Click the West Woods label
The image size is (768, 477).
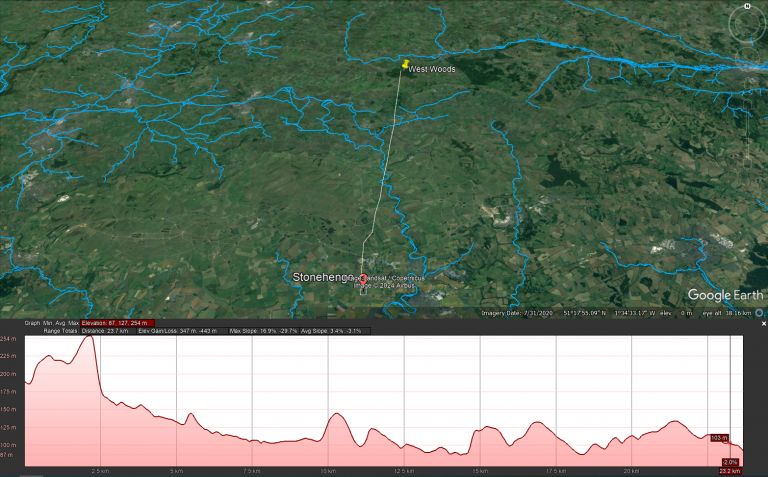click(x=431, y=69)
